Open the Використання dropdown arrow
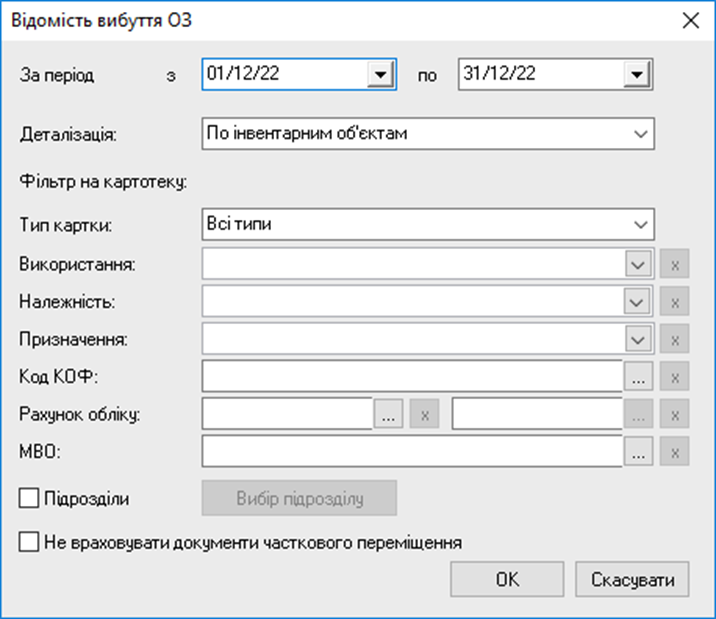The image size is (716, 619). click(x=638, y=264)
